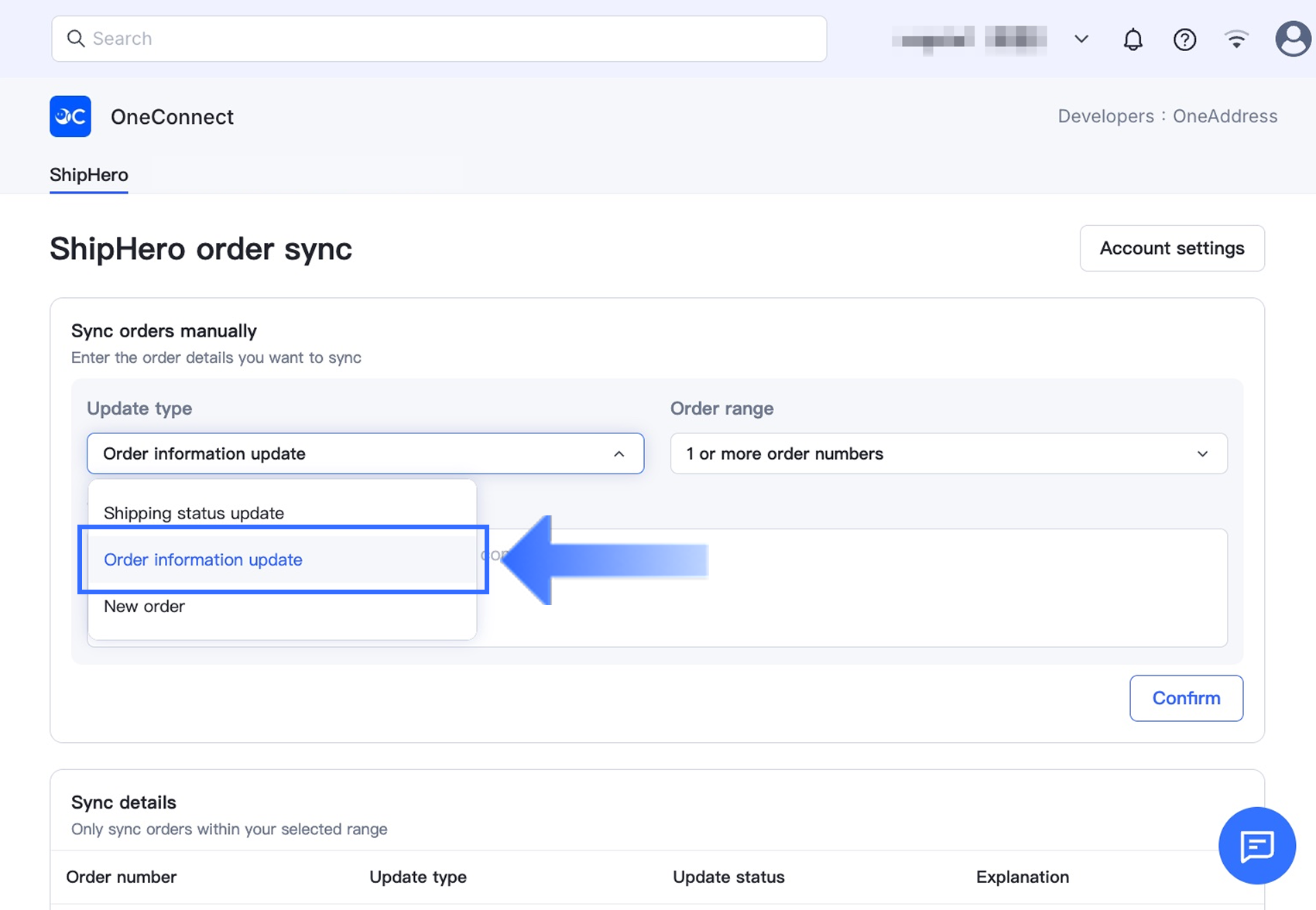Click the search magnifier icon
This screenshot has height=910, width=1316.
(76, 39)
